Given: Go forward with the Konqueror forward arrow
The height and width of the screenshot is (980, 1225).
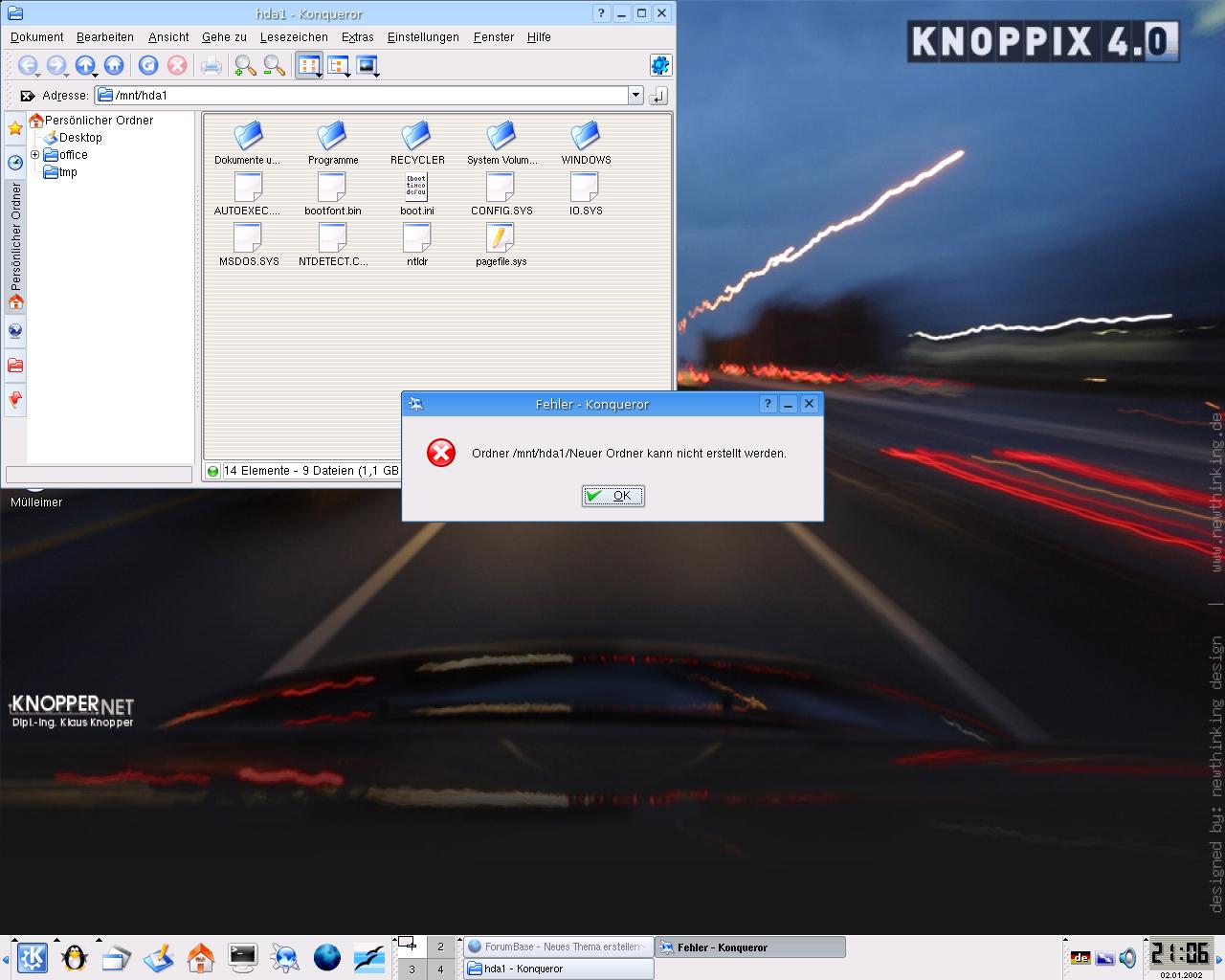Looking at the screenshot, I should (x=56, y=65).
